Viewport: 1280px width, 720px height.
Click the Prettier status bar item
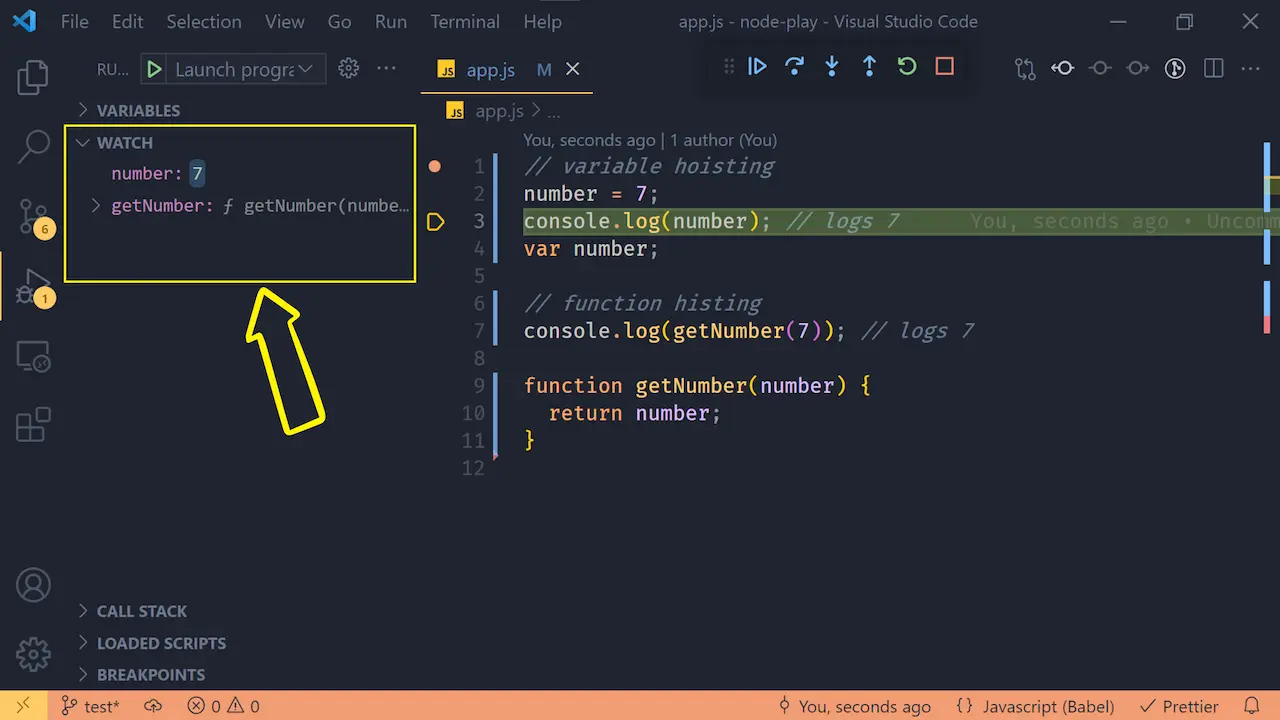tap(1179, 706)
